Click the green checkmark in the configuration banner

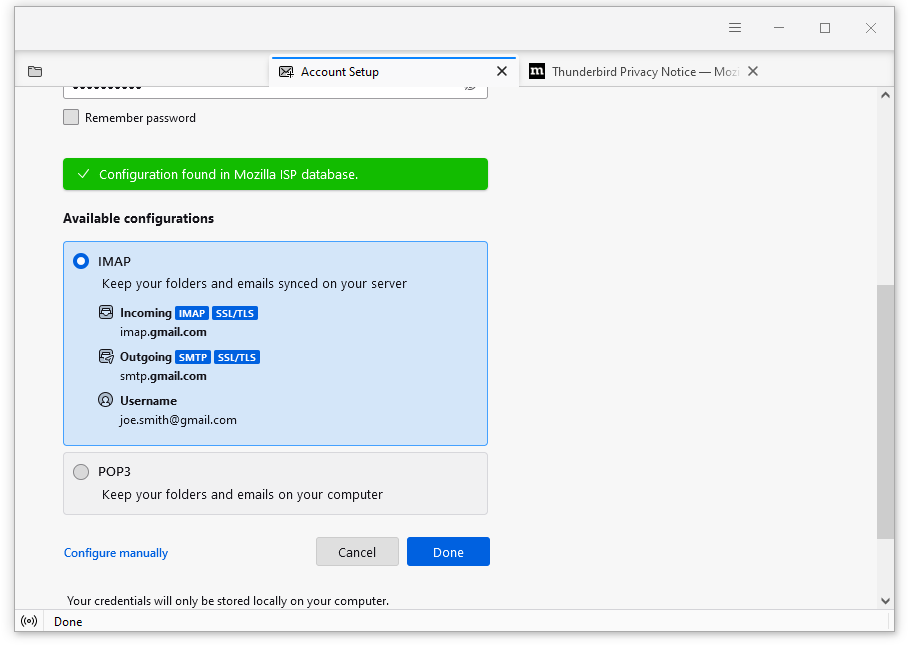pyautogui.click(x=83, y=173)
